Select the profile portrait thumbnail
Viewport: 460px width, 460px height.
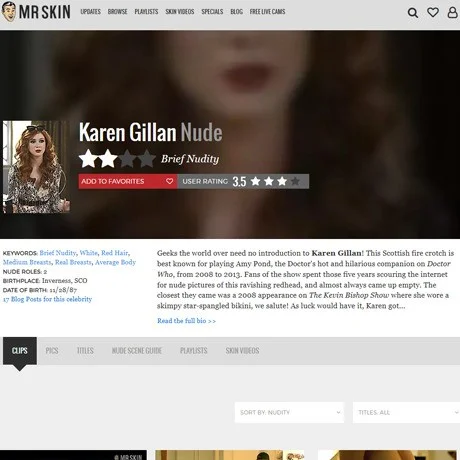click(36, 167)
